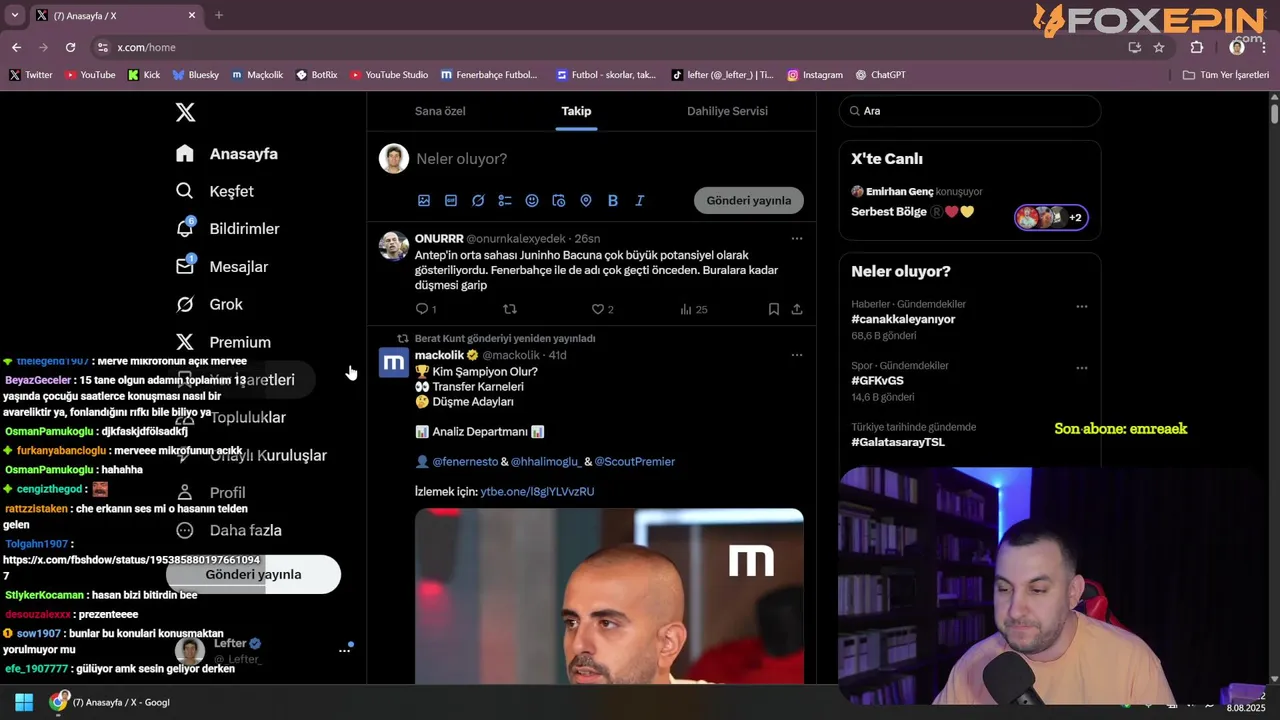Open @hhalimoglu_ mention link
The height and width of the screenshot is (720, 1280).
547,462
